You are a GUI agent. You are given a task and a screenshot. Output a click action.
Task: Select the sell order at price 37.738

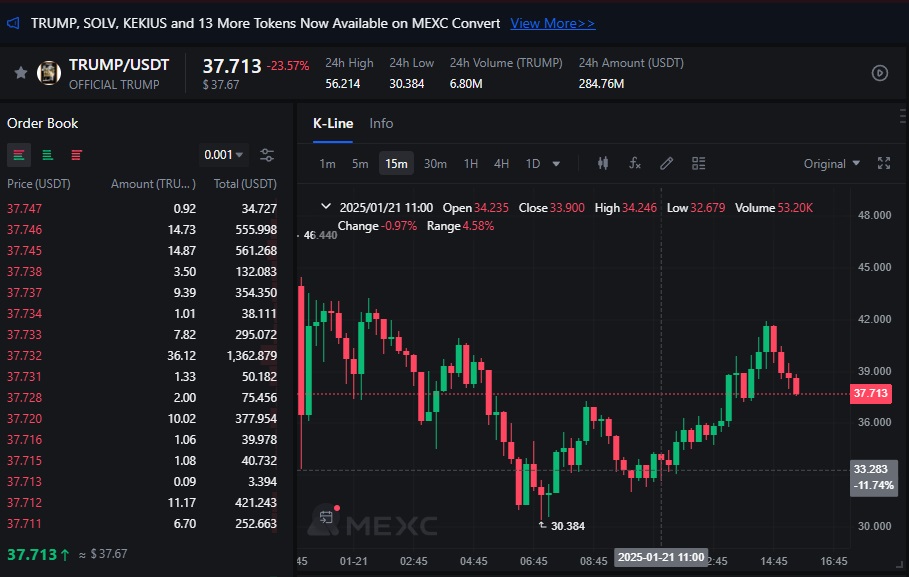pyautogui.click(x=141, y=271)
